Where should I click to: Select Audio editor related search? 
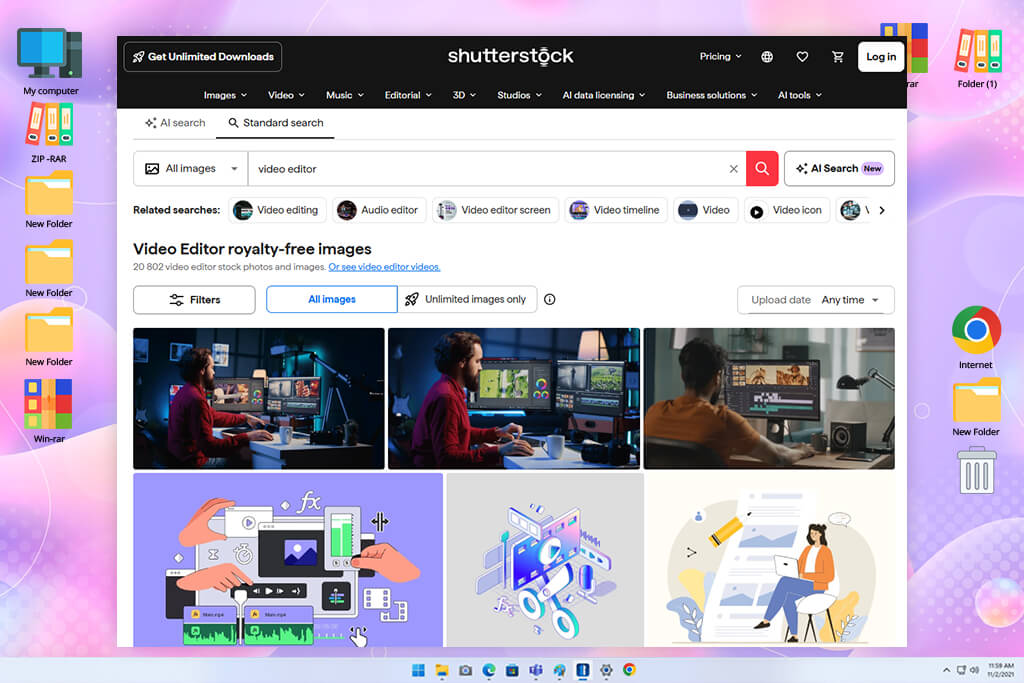[x=379, y=210]
